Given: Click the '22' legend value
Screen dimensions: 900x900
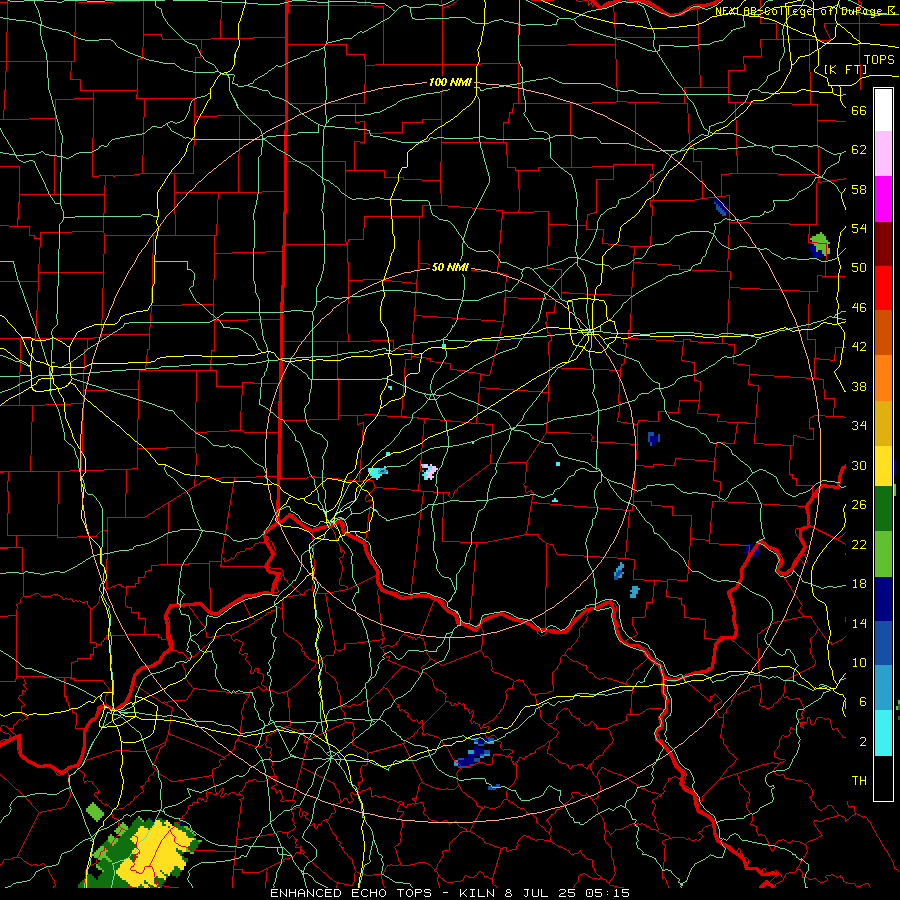Looking at the screenshot, I should 859,544.
